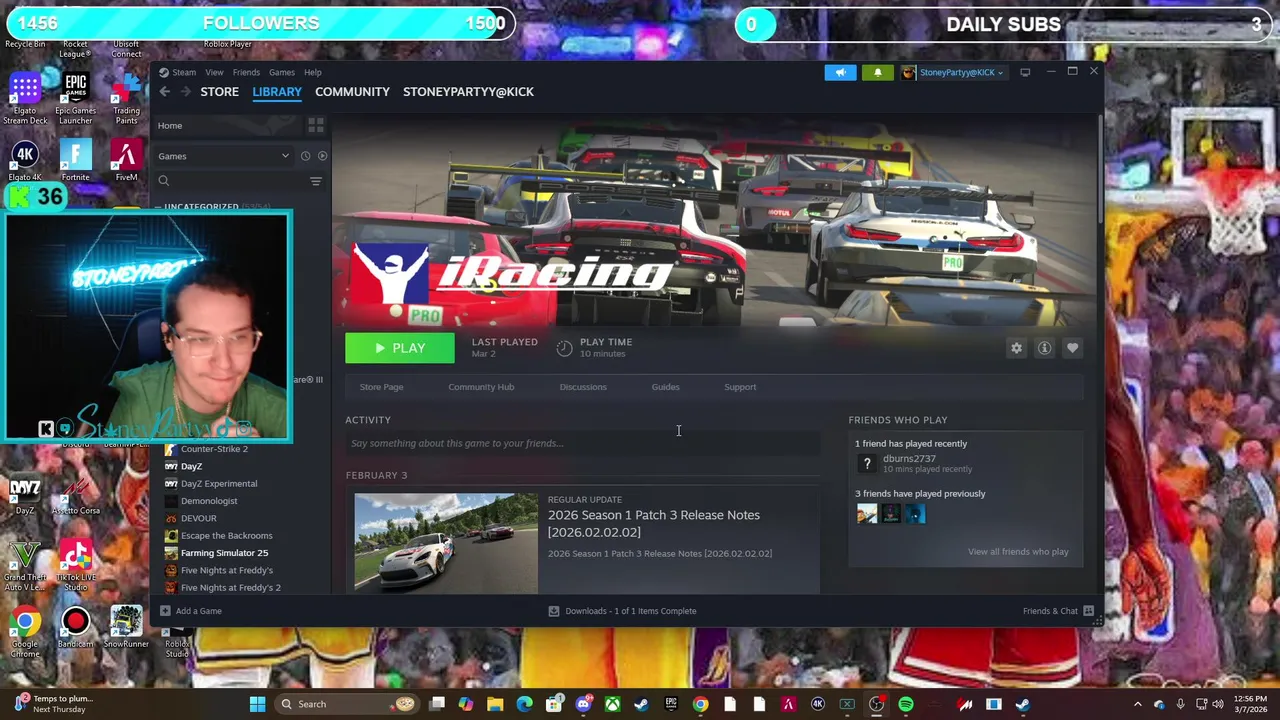Open 2026 Season 1 Patch 3 Release Notes title

[653, 523]
